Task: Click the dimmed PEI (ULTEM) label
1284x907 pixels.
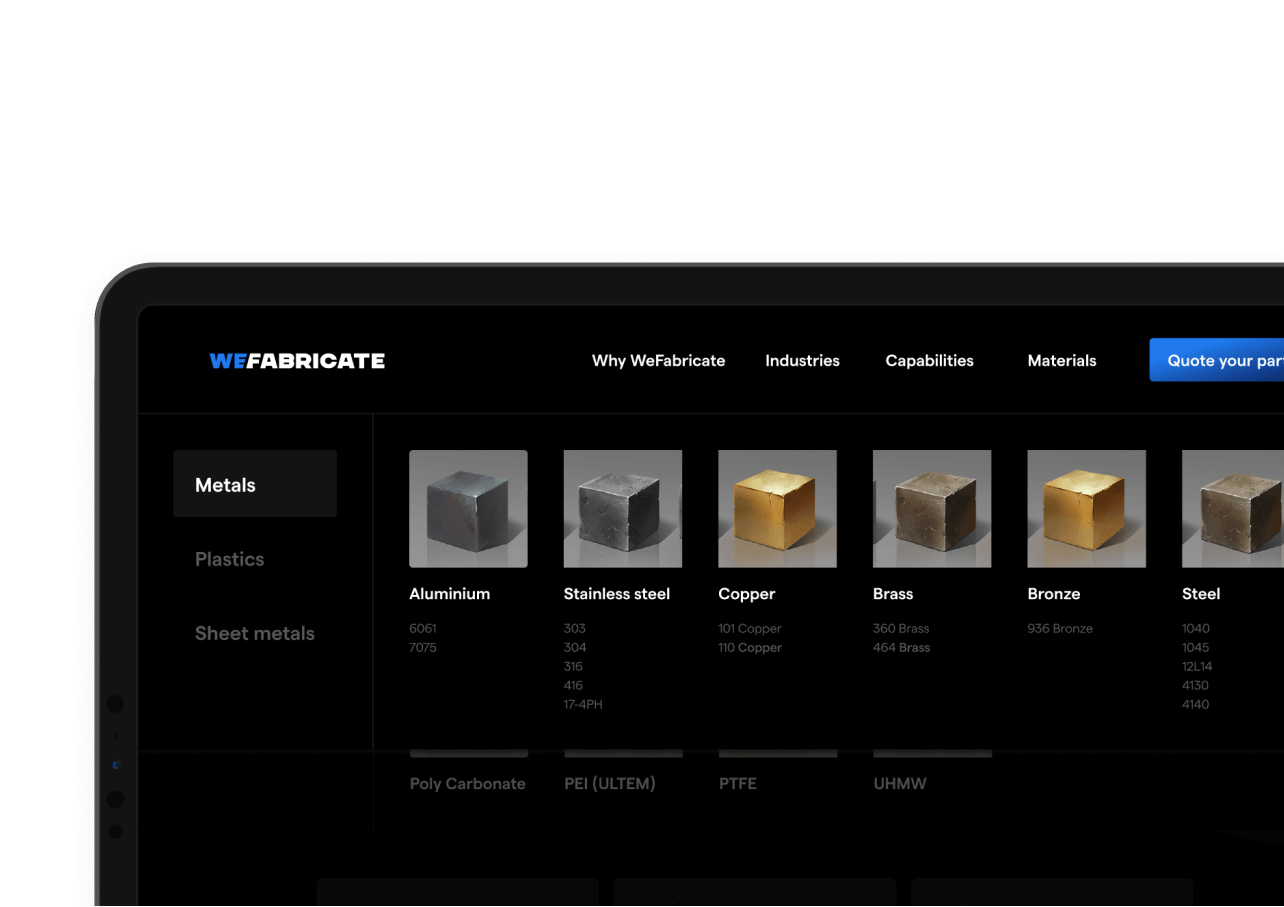Action: coord(610,784)
